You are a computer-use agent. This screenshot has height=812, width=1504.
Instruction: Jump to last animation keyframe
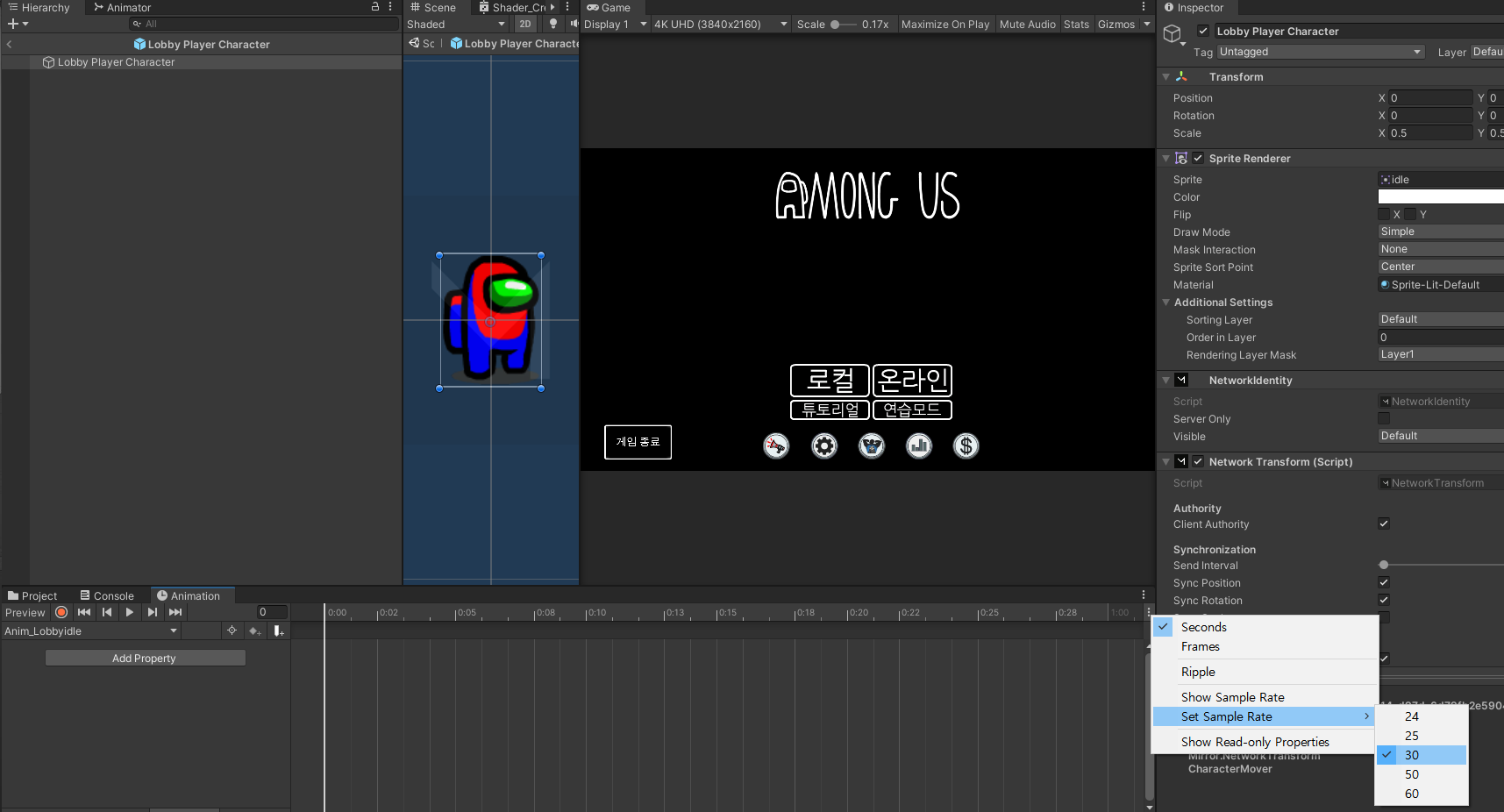coord(175,612)
